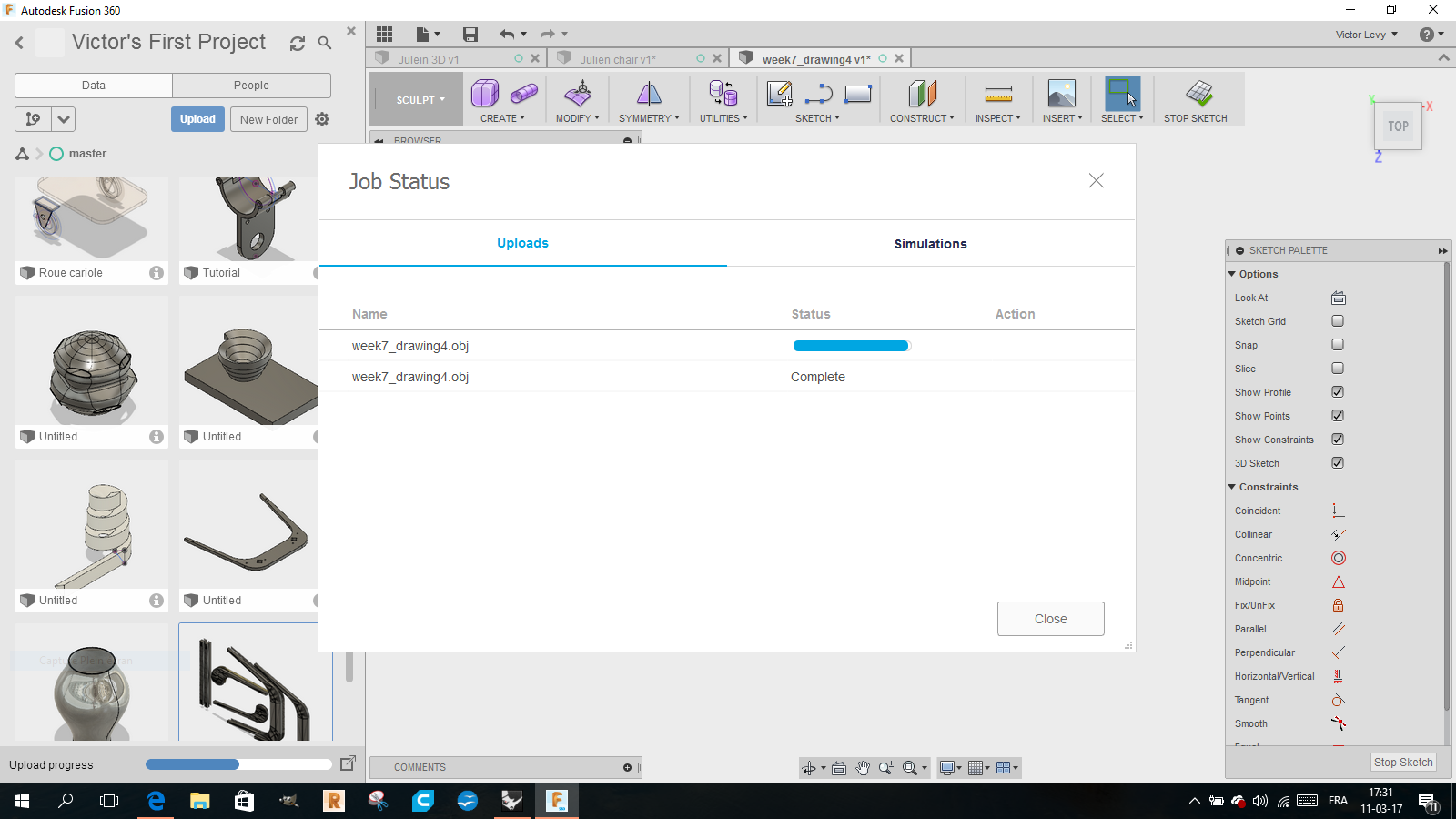This screenshot has width=1456, height=819.
Task: Click the Create Sketch icon
Action: (780, 93)
